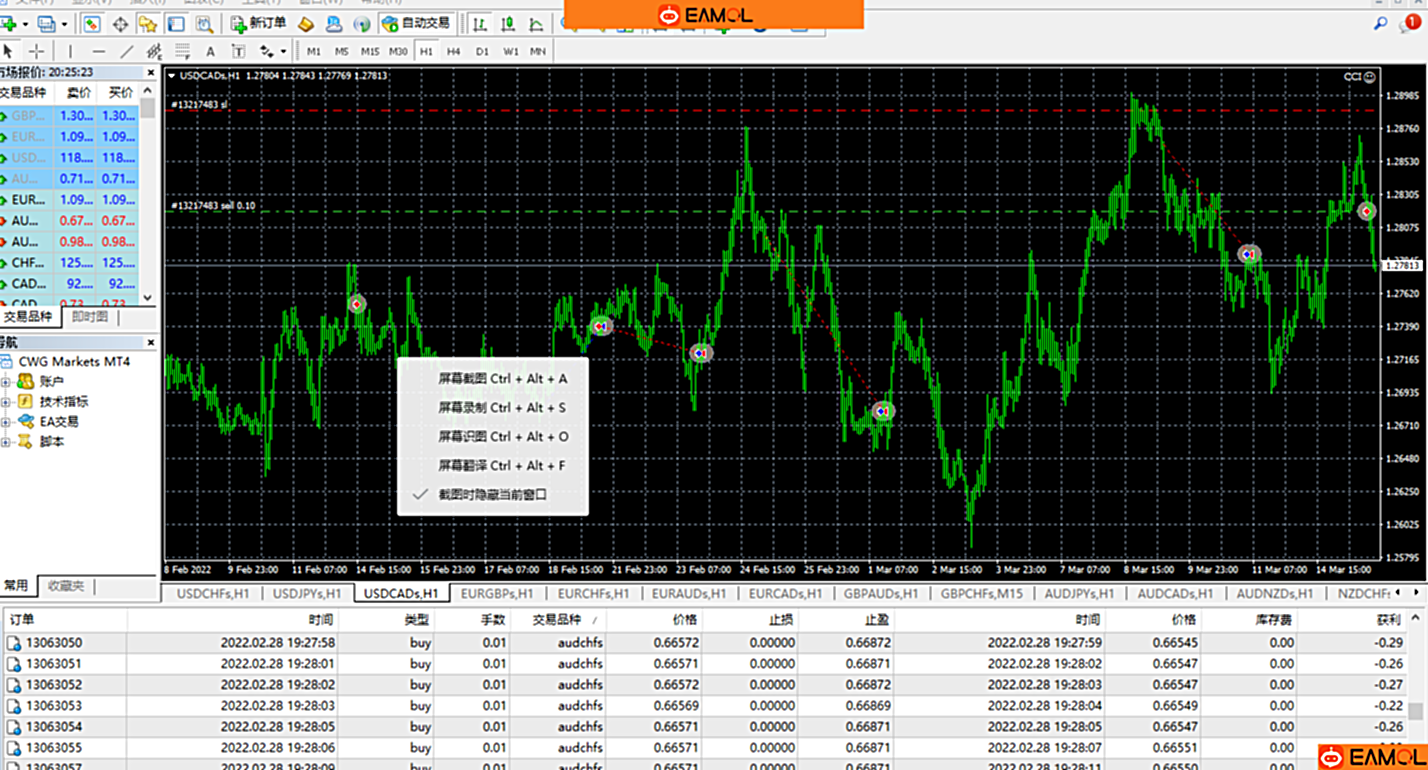Open the 即时图 tab in Market Watch
The width and height of the screenshot is (1428, 770).
tap(90, 317)
